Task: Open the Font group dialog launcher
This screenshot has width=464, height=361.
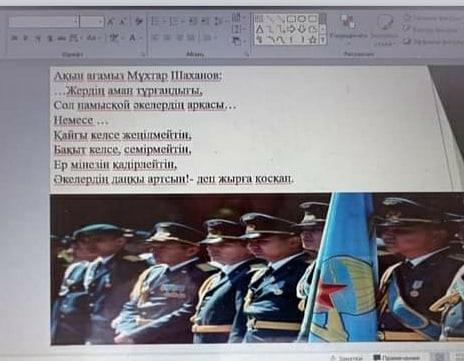Action: click(x=144, y=54)
